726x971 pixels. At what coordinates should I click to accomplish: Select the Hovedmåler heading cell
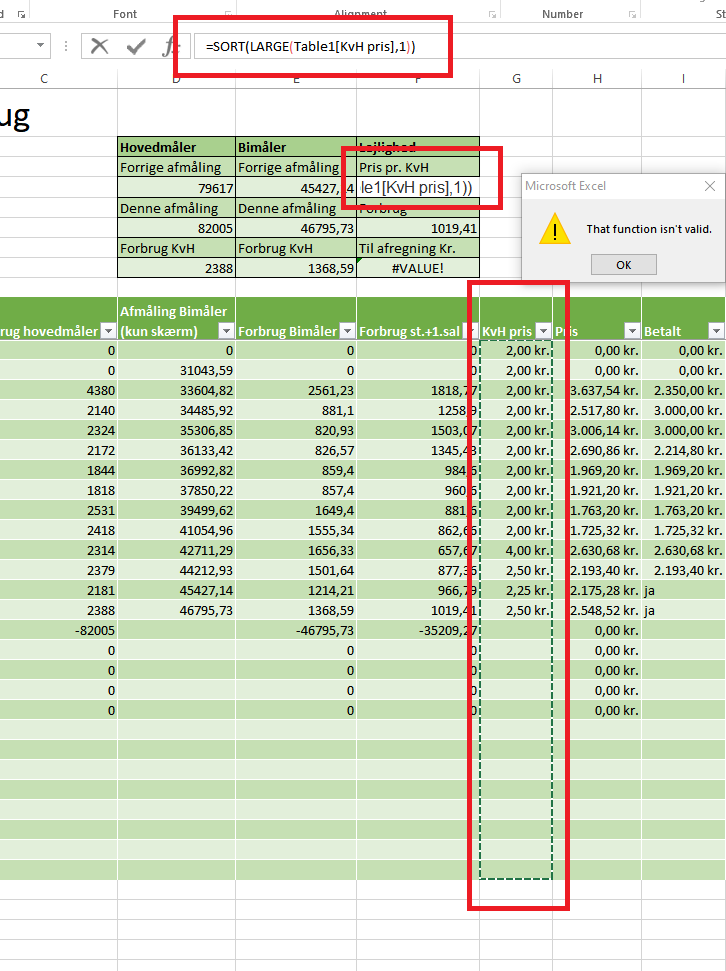pyautogui.click(x=177, y=147)
